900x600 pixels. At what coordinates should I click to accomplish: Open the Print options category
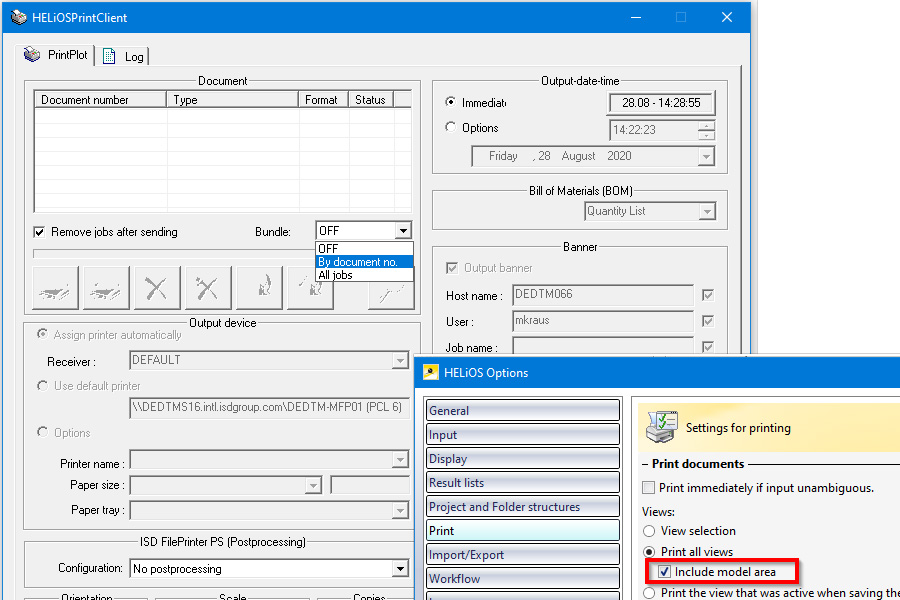tap(523, 531)
